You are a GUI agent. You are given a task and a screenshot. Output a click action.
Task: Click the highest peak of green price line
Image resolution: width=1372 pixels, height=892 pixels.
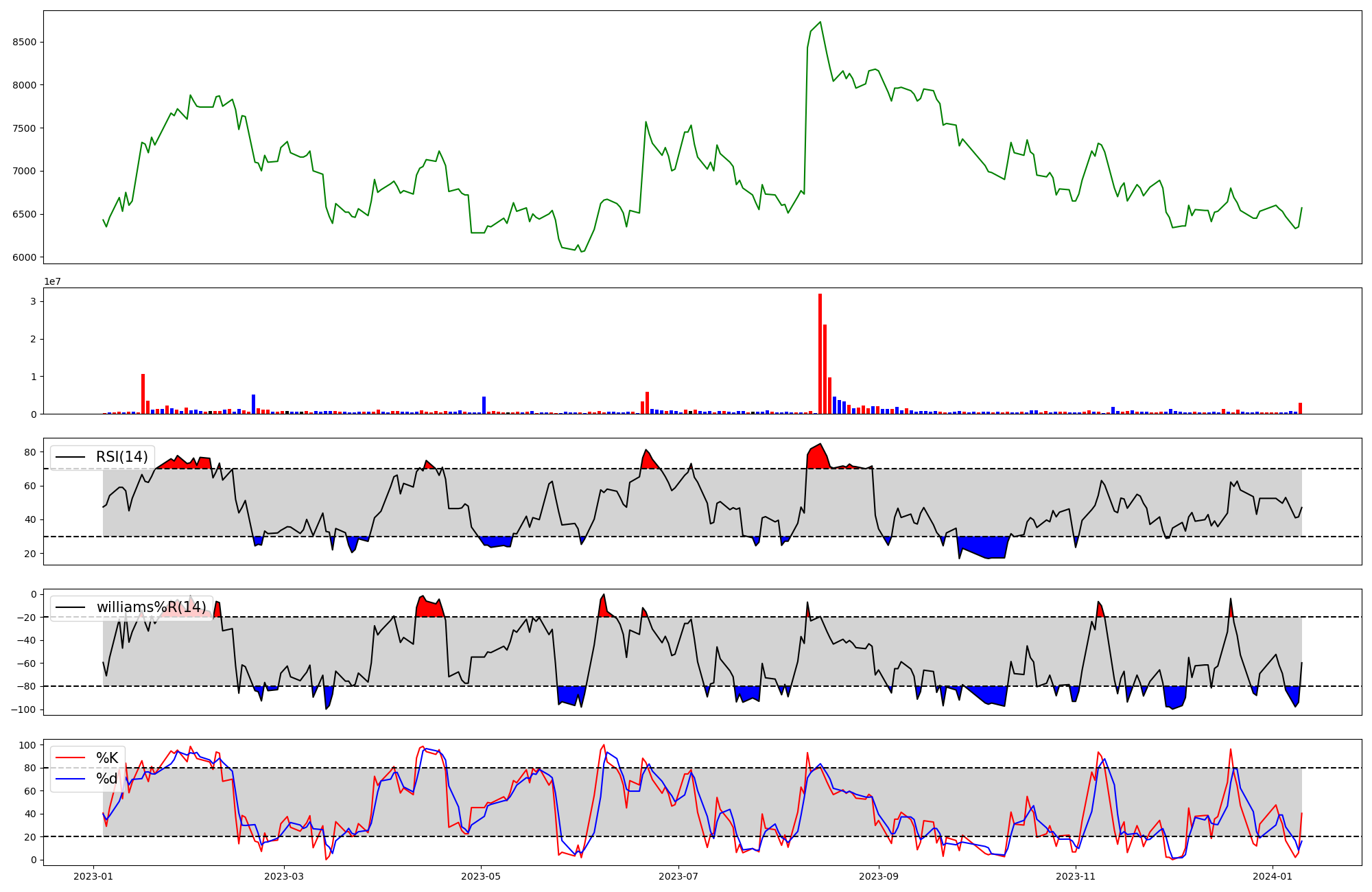coord(820,22)
